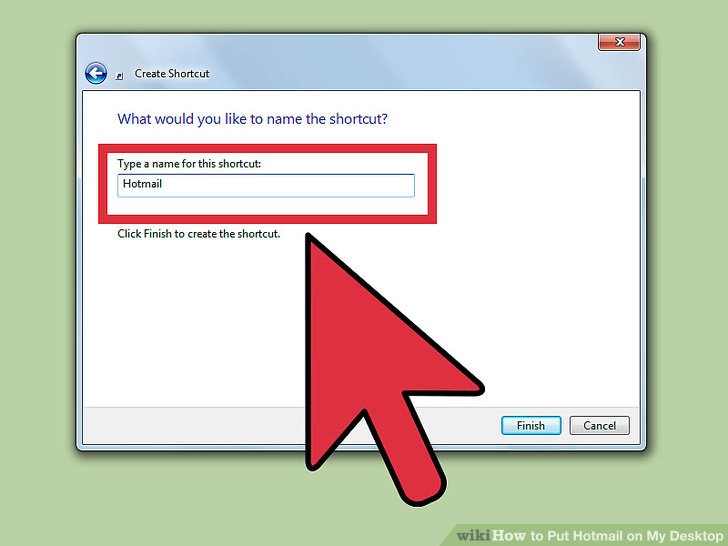Image resolution: width=728 pixels, height=546 pixels.
Task: Click the gray footer bar left of the arrow
Action: tap(193, 425)
